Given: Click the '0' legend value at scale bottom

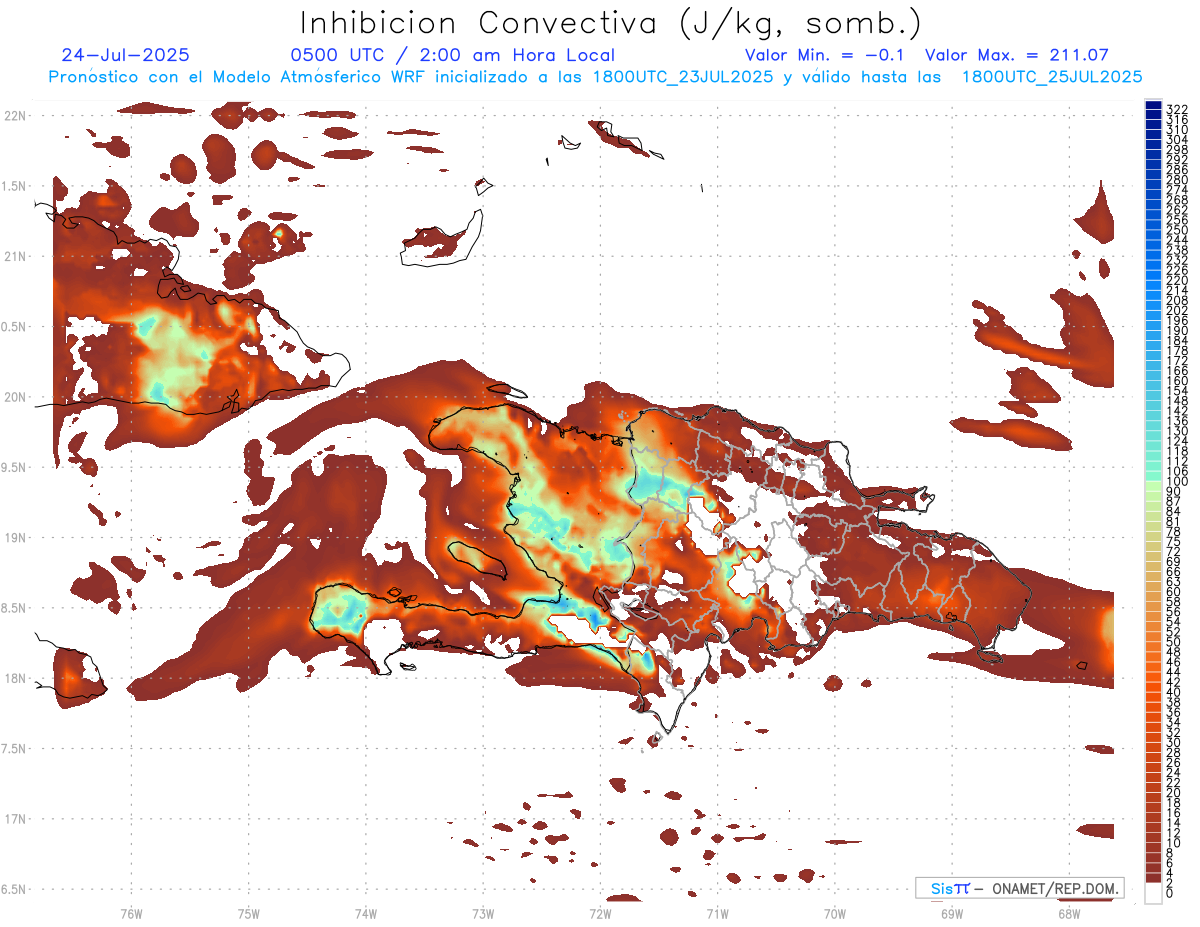Looking at the screenshot, I should [x=1170, y=894].
